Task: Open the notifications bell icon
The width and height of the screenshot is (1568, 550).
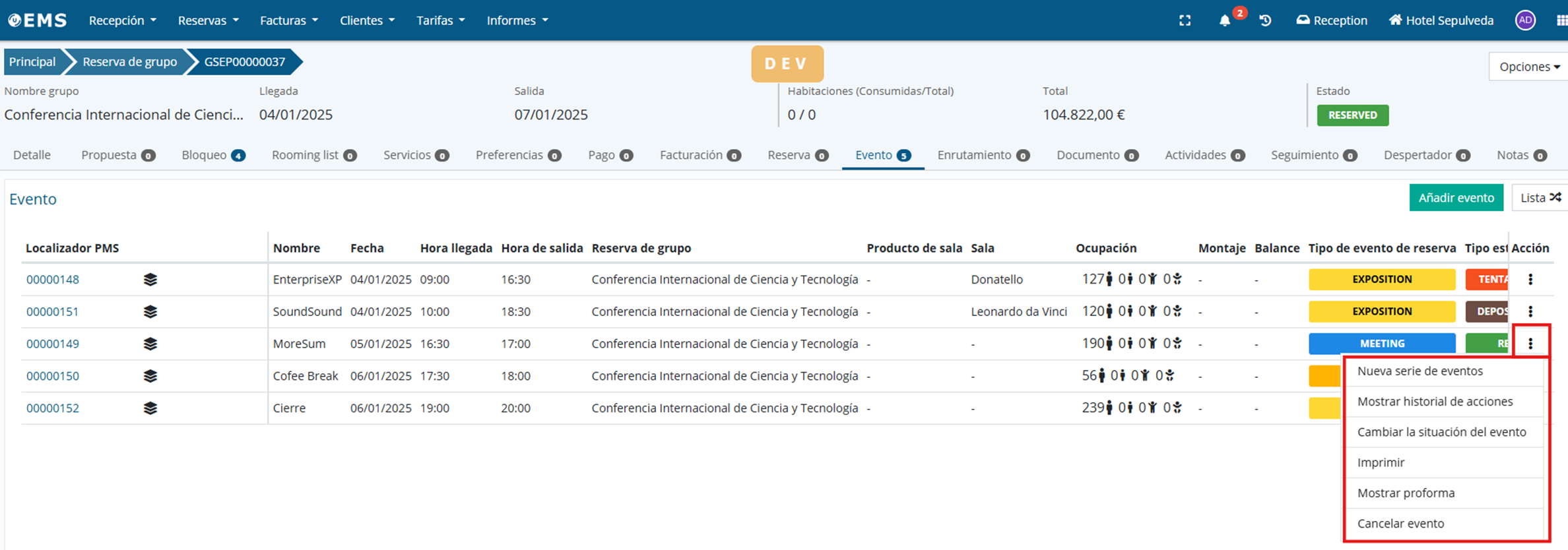Action: 1224,20
